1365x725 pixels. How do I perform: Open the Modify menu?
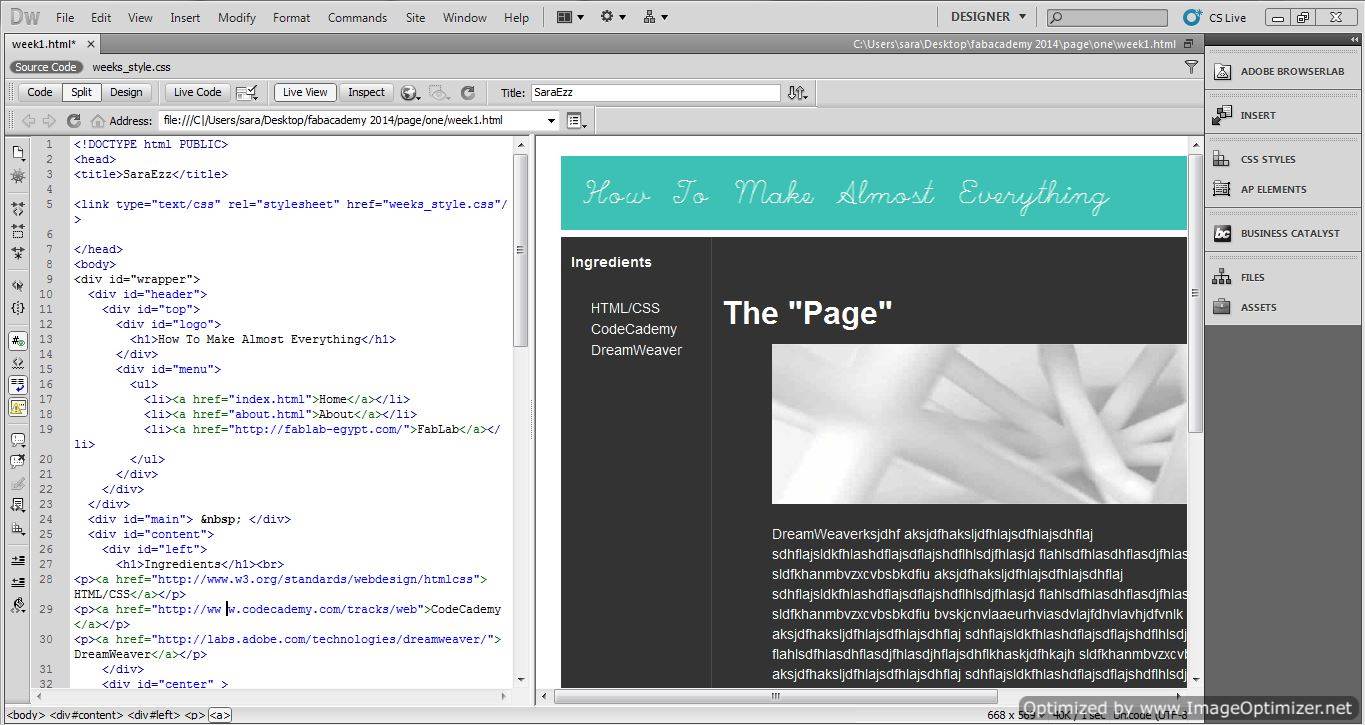[x=237, y=17]
